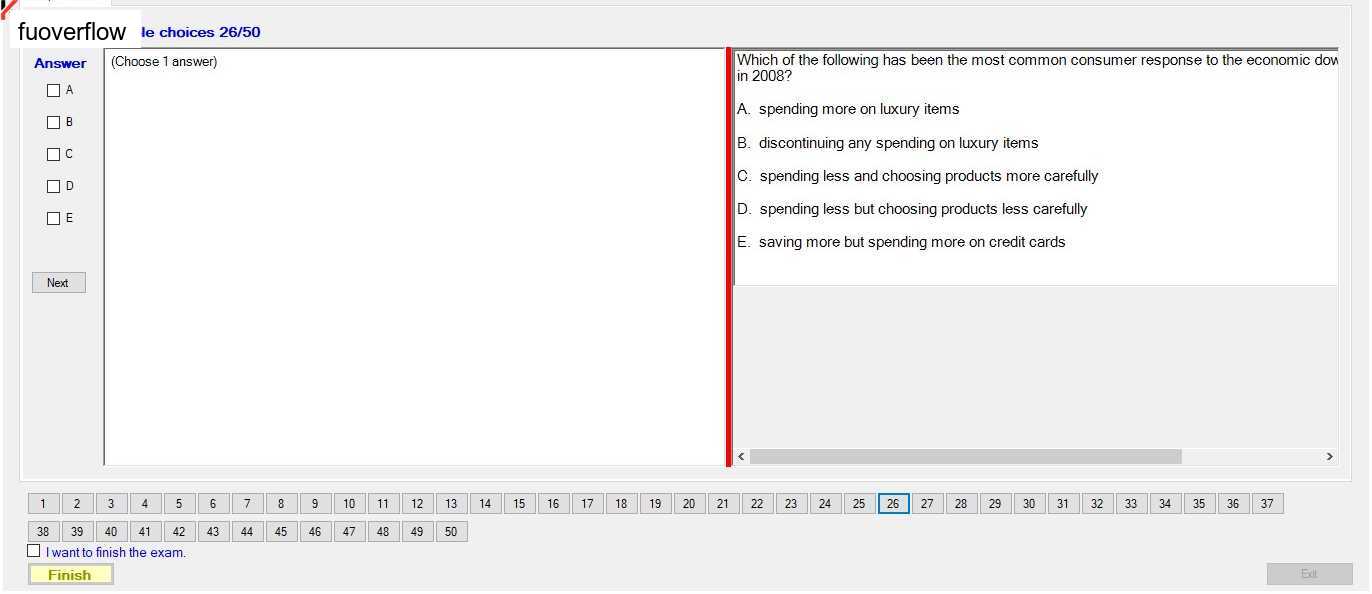Go to question 3
This screenshot has width=1372, height=594.
111,504
